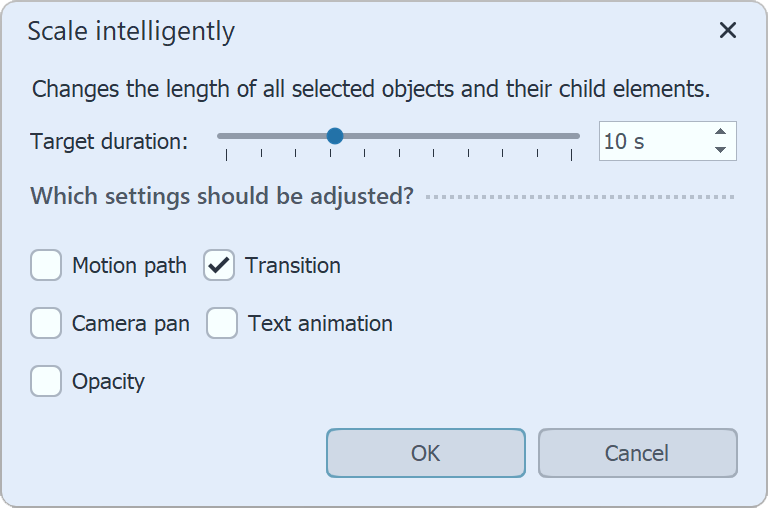
Task: Click the Motion path label text
Action: click(129, 265)
